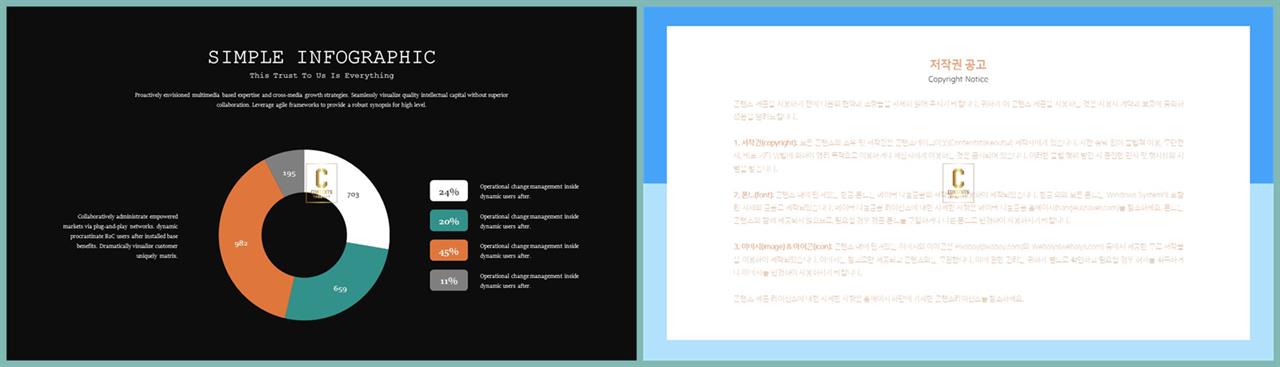The image size is (1280, 367).
Task: Select the gray 11% legend box
Action: coord(449,281)
